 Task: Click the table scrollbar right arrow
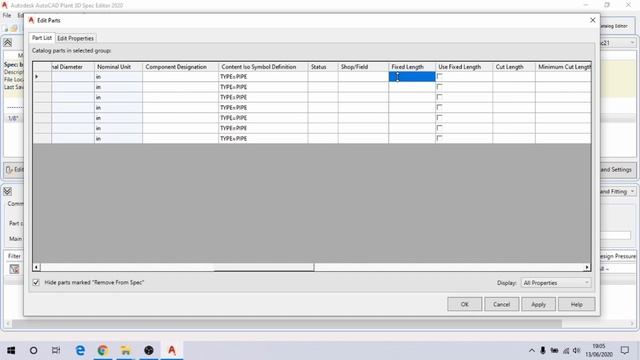pos(587,267)
